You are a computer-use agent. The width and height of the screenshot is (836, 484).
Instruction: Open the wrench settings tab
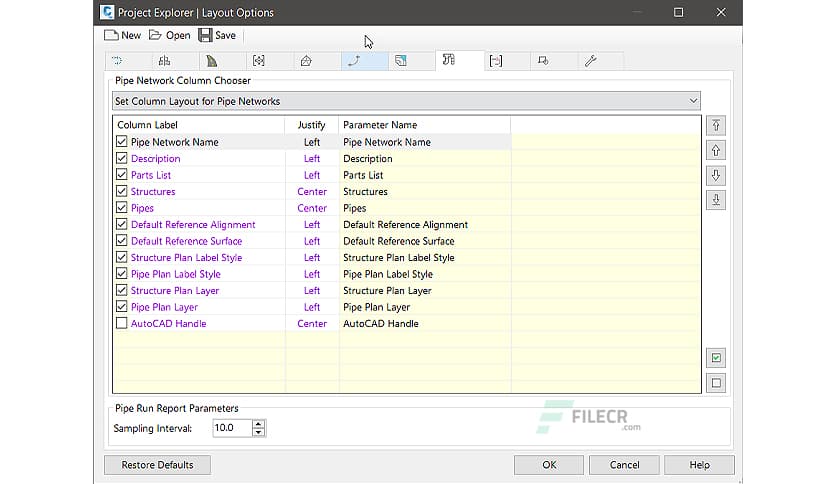pyautogui.click(x=590, y=61)
